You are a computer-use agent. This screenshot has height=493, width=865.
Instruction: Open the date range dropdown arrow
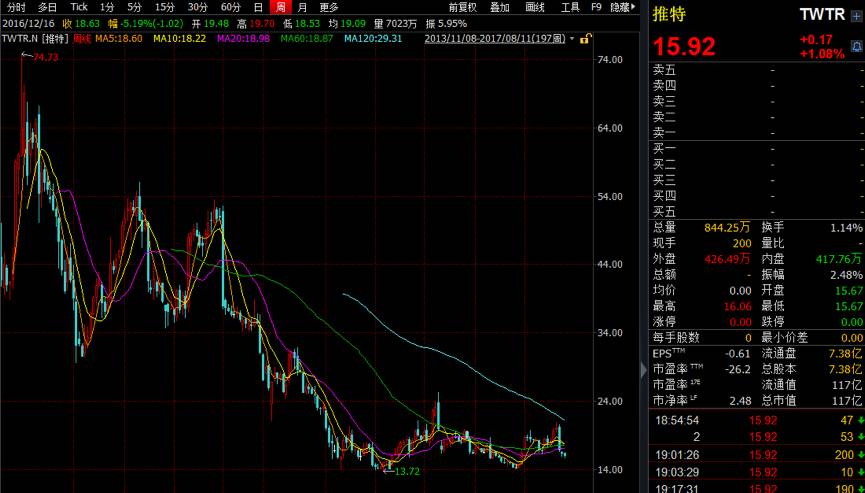[x=572, y=39]
